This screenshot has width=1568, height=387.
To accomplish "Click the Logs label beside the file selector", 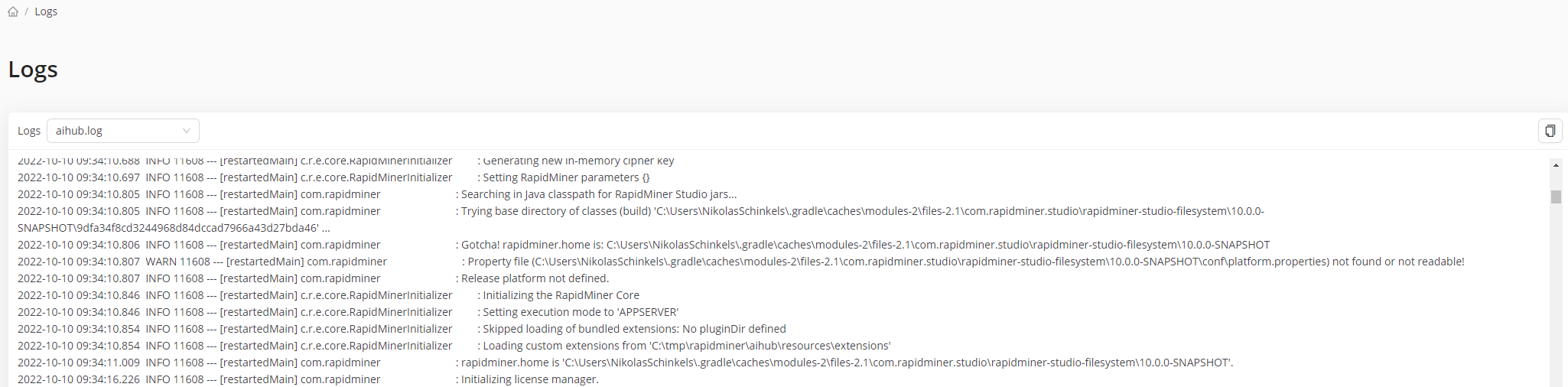I will (29, 131).
